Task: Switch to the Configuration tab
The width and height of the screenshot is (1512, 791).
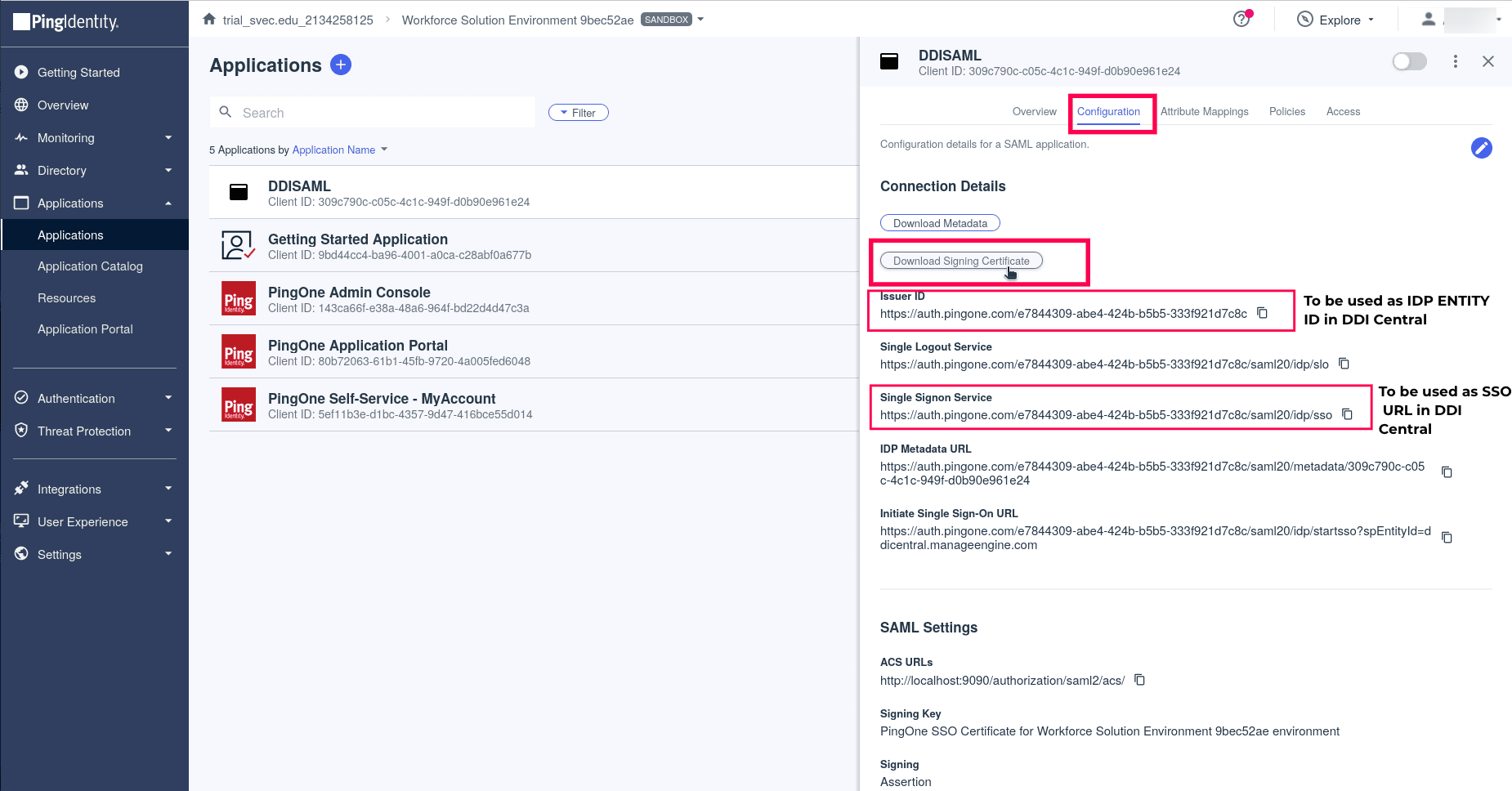Action: point(1108,112)
